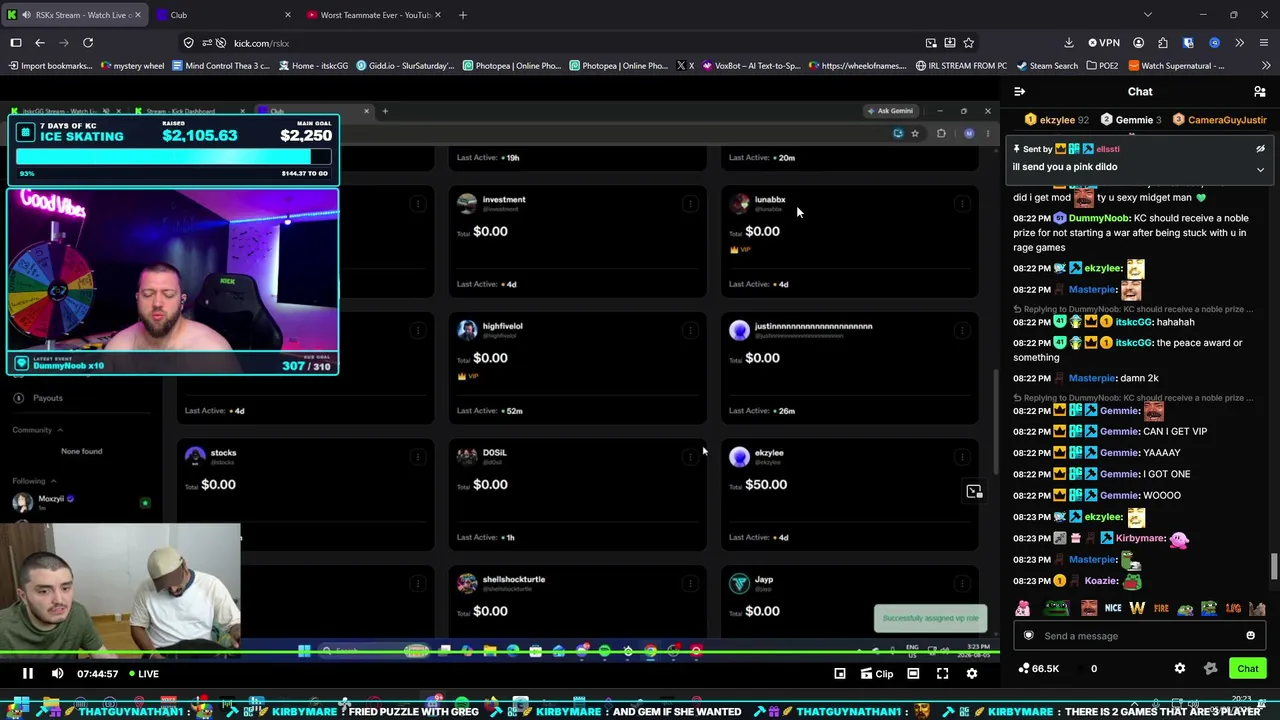Hide the pinned message with the eye icon
1280x720 pixels.
tap(1260, 149)
